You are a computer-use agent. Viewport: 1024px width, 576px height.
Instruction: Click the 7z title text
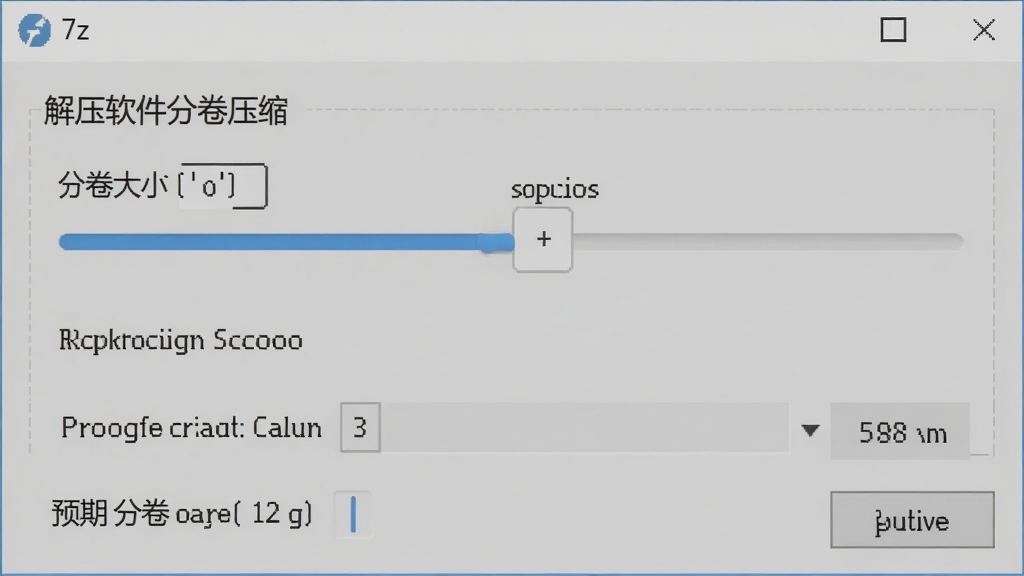(x=75, y=30)
